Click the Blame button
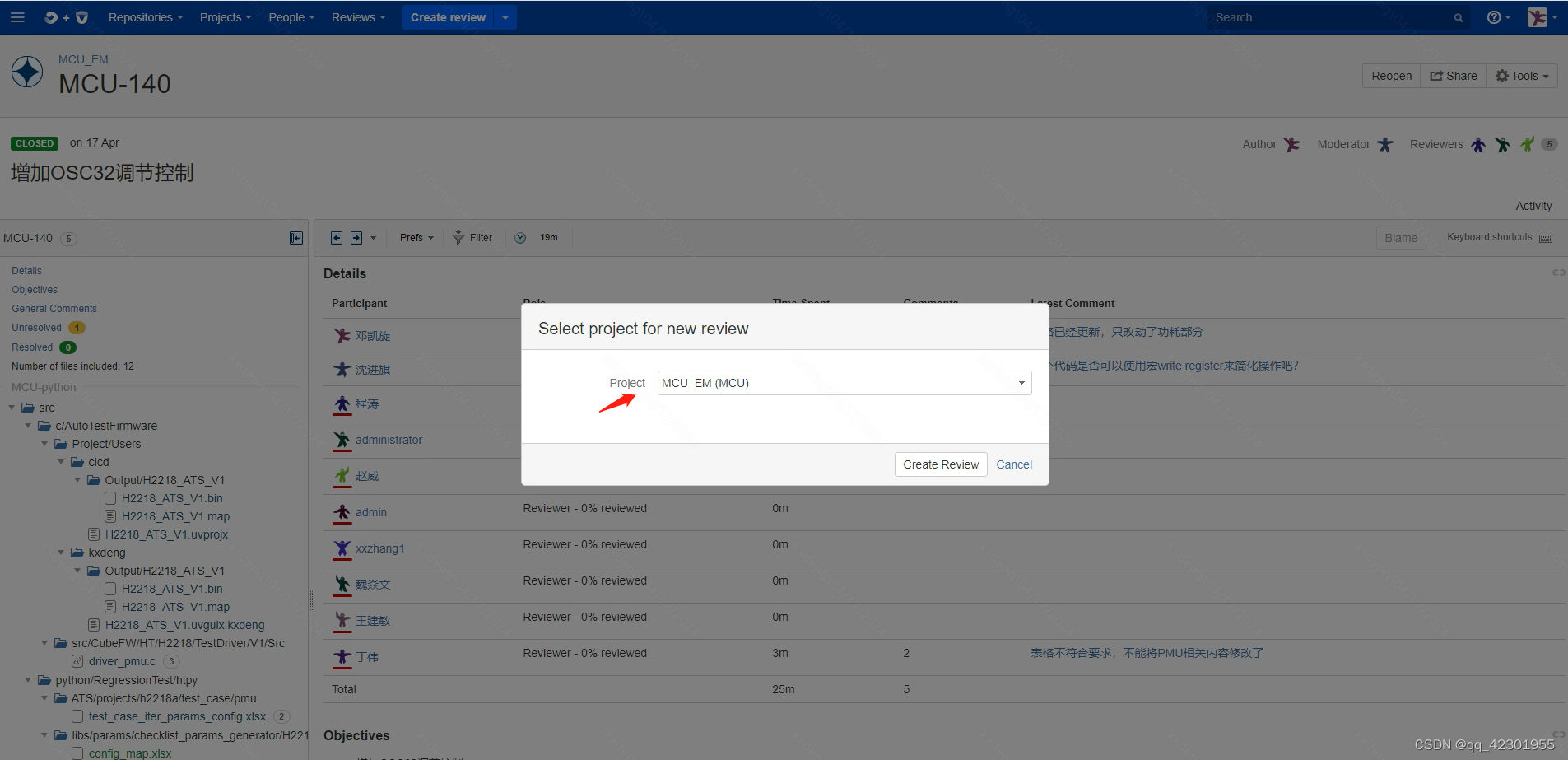1568x760 pixels. pos(1401,238)
